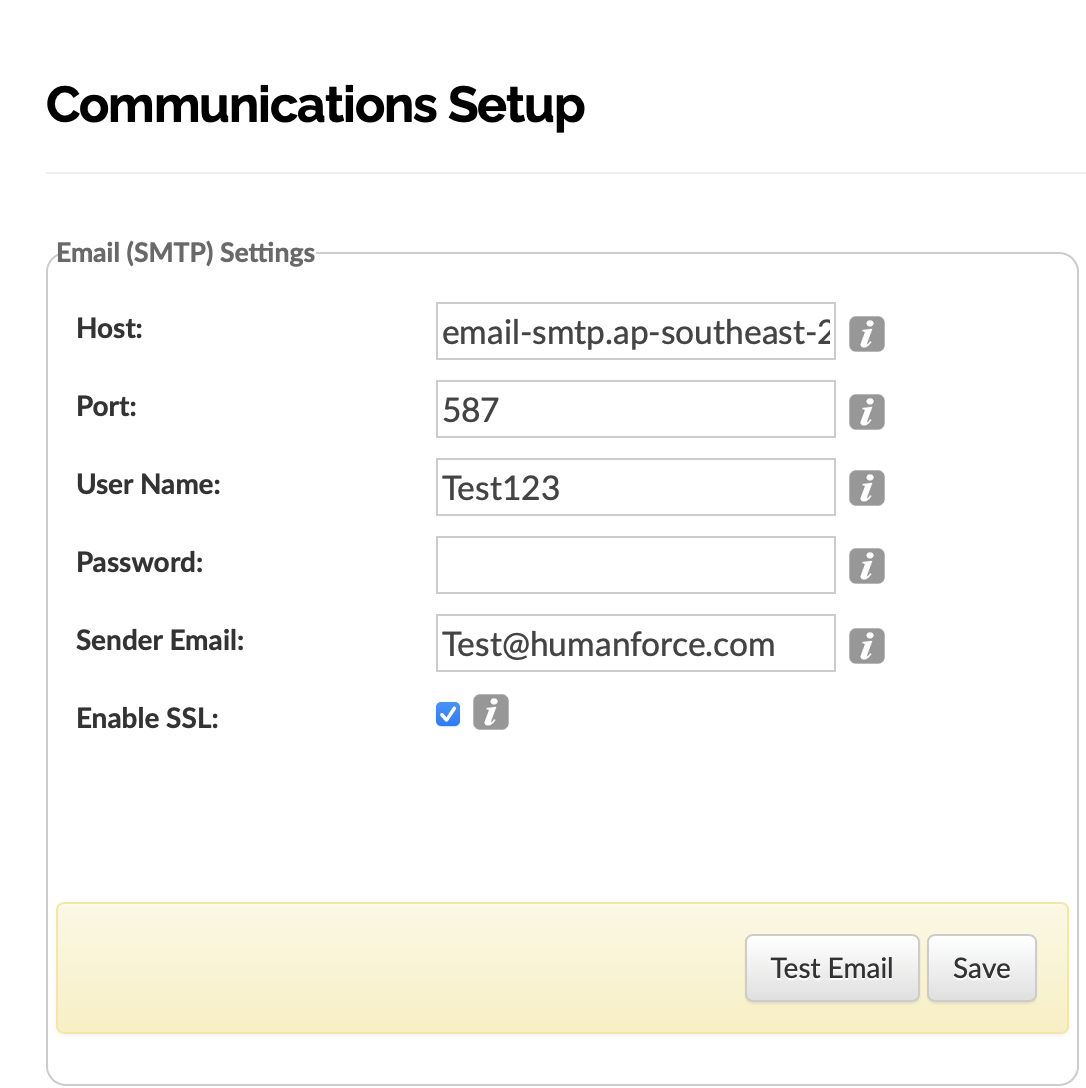Click the User Name: label
1086x1088 pixels.
(149, 484)
